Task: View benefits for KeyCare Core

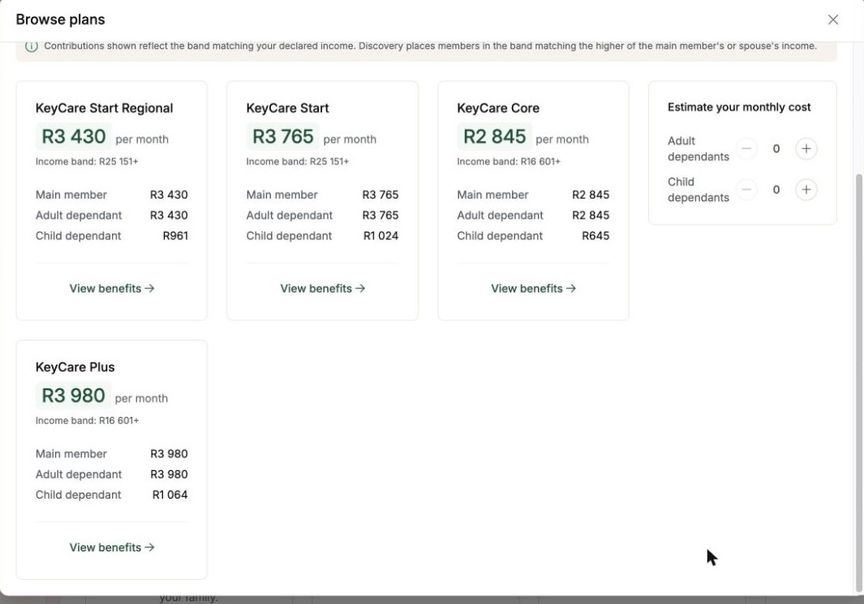Action: click(x=533, y=288)
